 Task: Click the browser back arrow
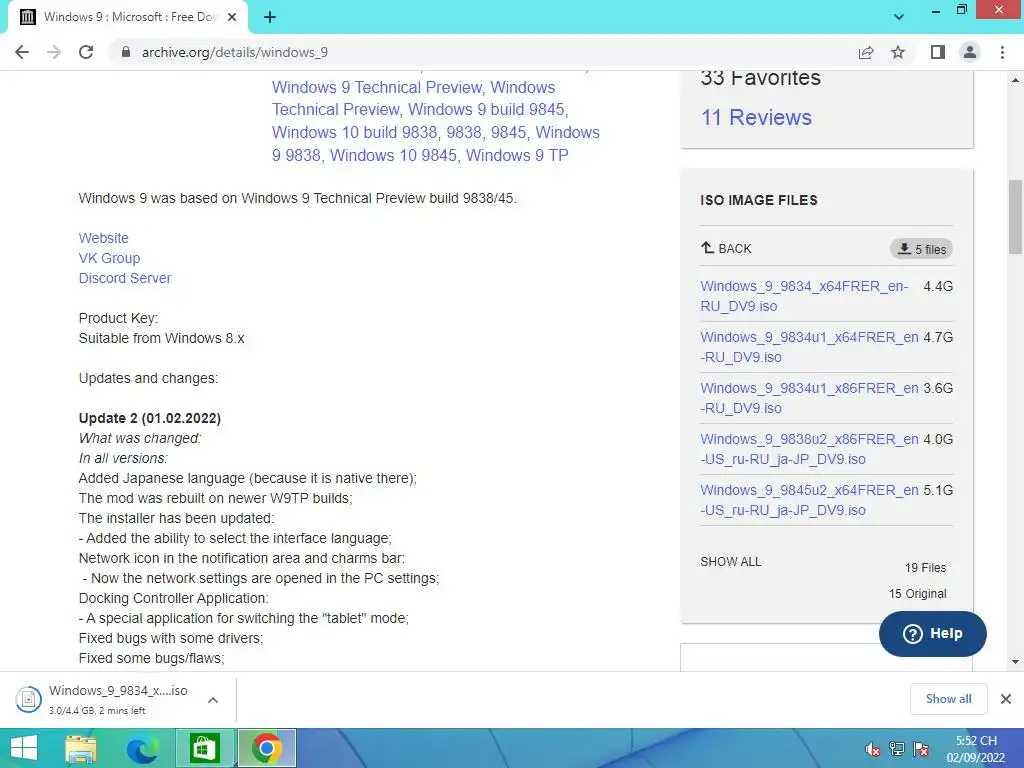pyautogui.click(x=22, y=52)
